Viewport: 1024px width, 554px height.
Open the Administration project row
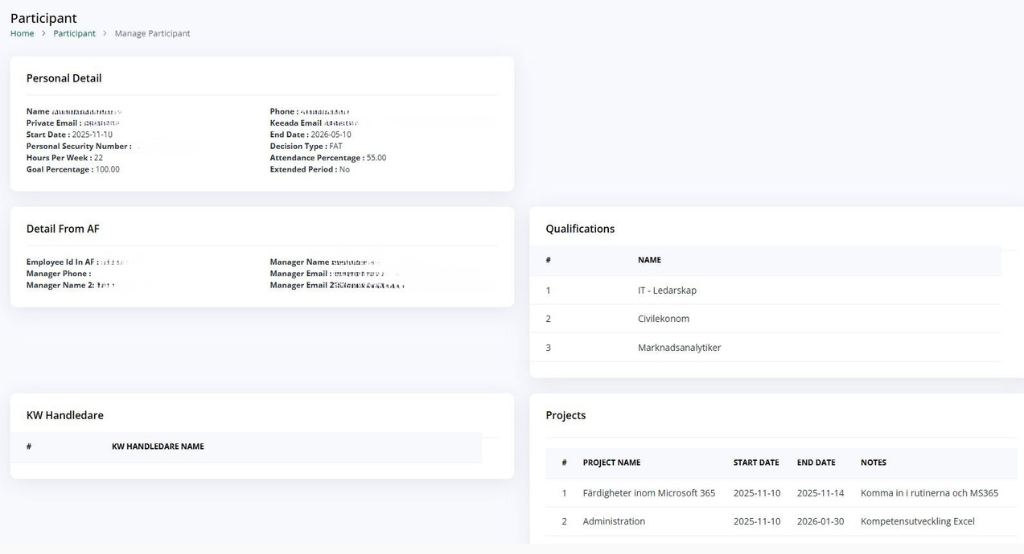coord(613,521)
